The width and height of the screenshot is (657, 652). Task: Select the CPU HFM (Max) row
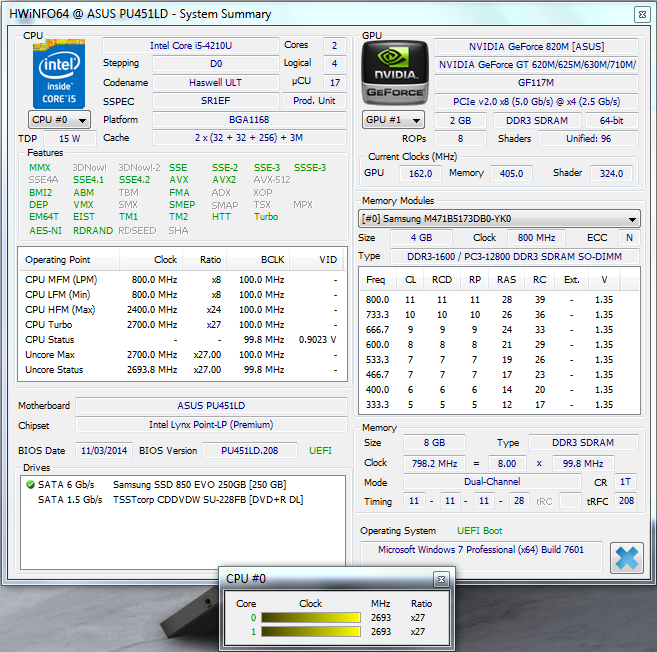[x=182, y=310]
